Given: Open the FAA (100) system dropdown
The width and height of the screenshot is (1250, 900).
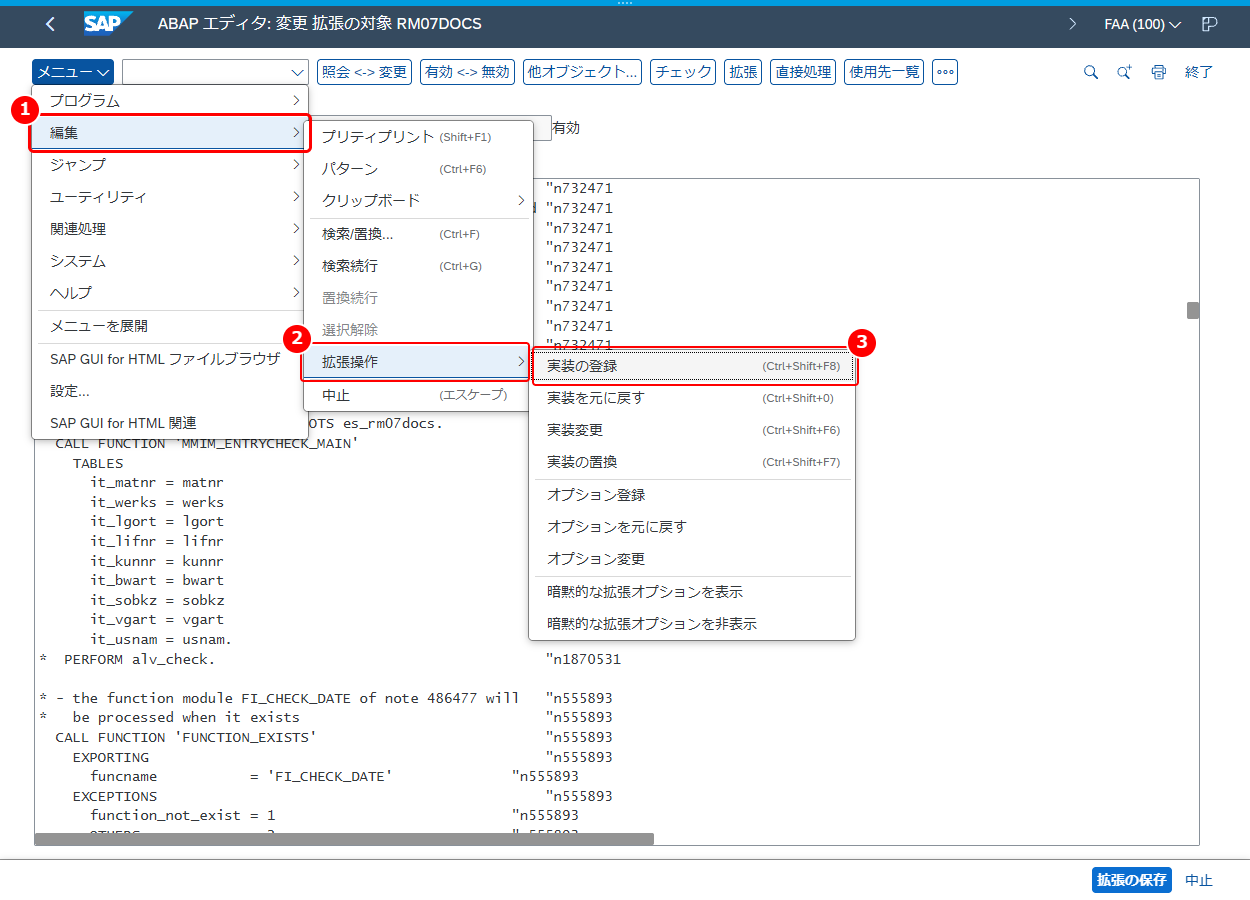Looking at the screenshot, I should 1142,24.
